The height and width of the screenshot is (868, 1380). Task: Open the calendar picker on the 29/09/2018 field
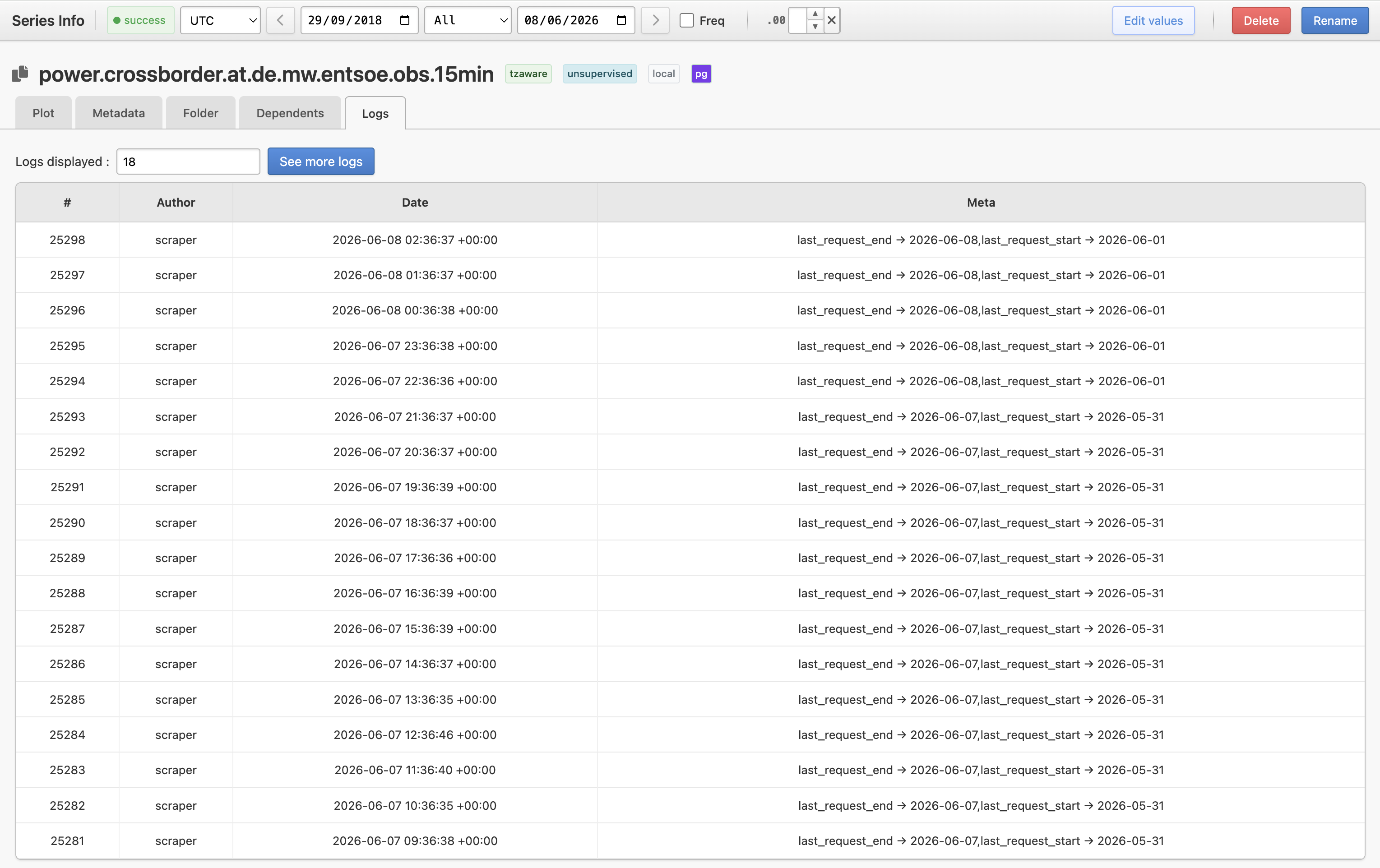405,21
